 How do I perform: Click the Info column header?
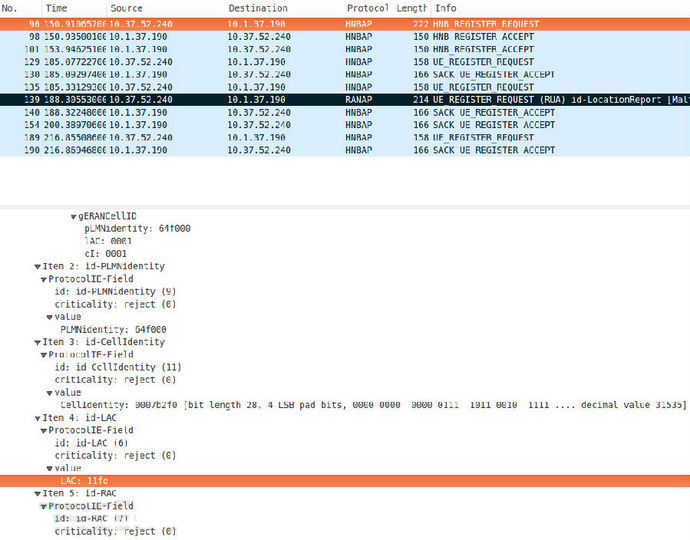pos(561,8)
